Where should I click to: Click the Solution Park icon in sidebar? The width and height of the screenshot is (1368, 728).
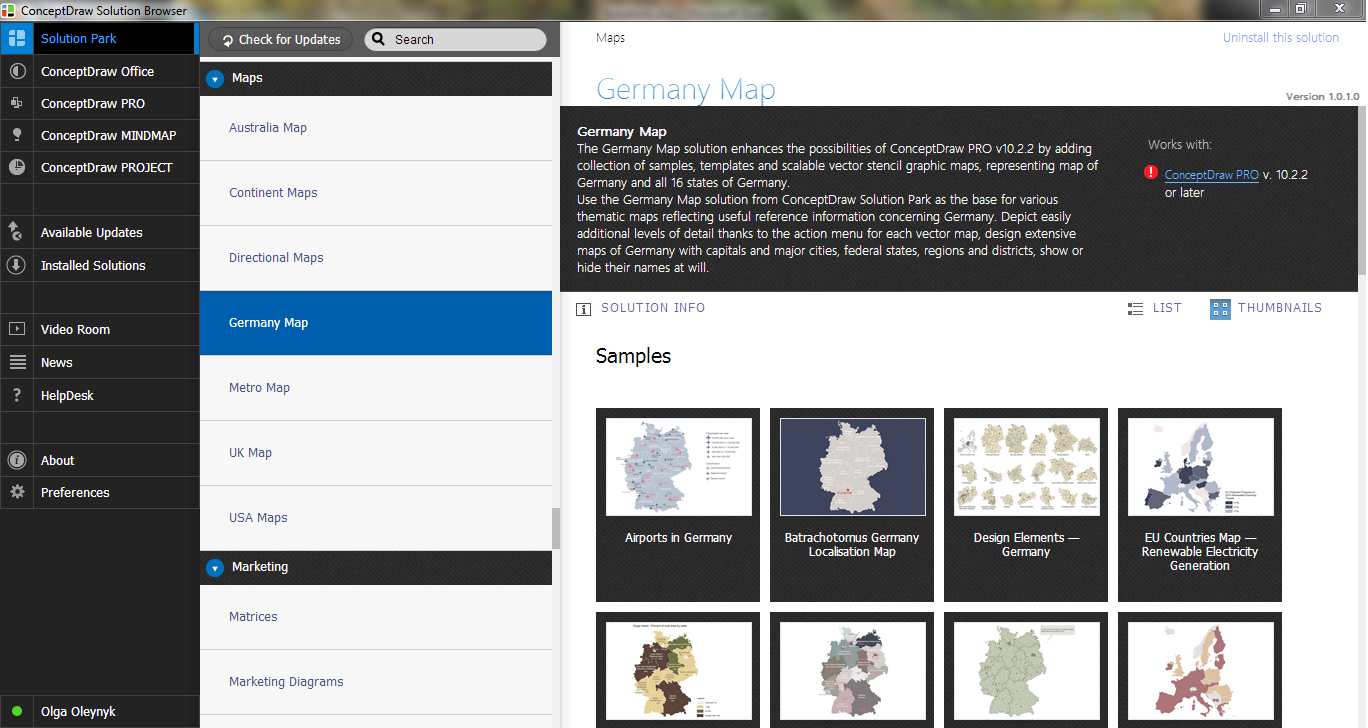[16, 39]
